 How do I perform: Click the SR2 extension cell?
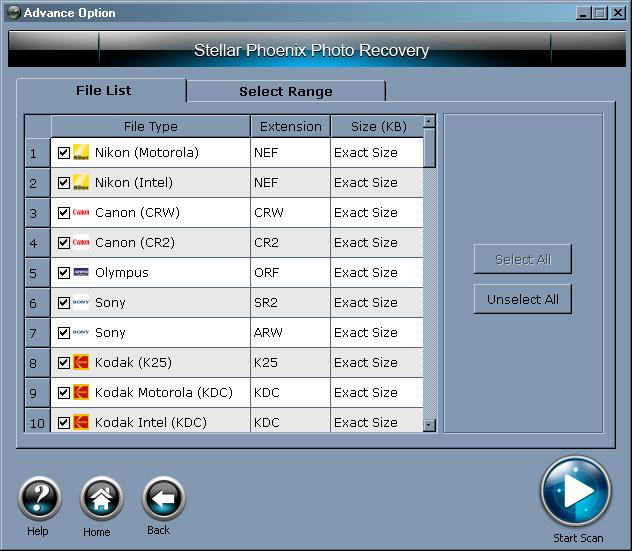[x=290, y=303]
